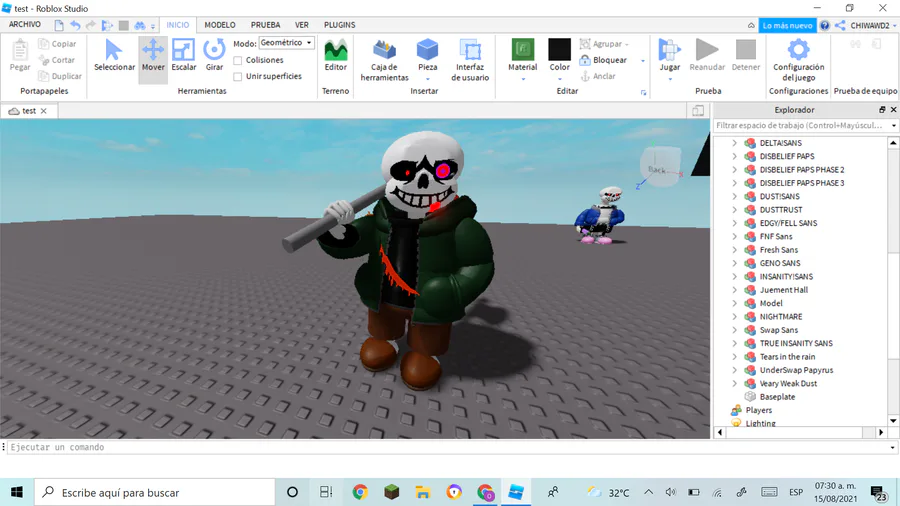Insert a Pieza part
This screenshot has height=506, width=900.
tap(428, 56)
